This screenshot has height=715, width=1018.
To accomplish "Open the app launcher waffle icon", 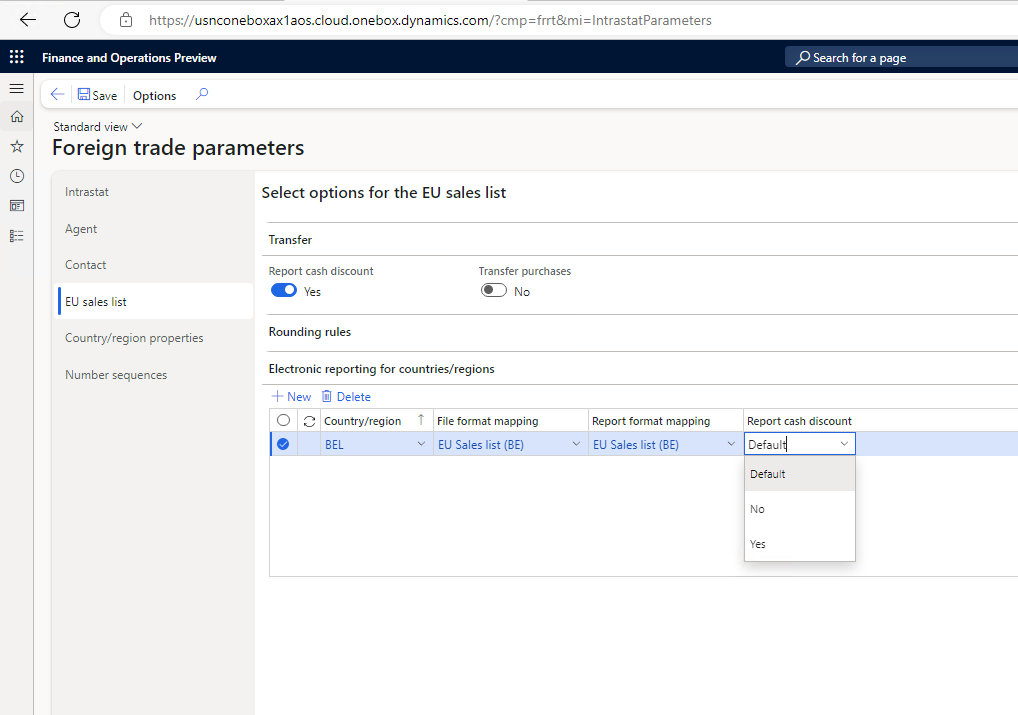I will click(17, 57).
